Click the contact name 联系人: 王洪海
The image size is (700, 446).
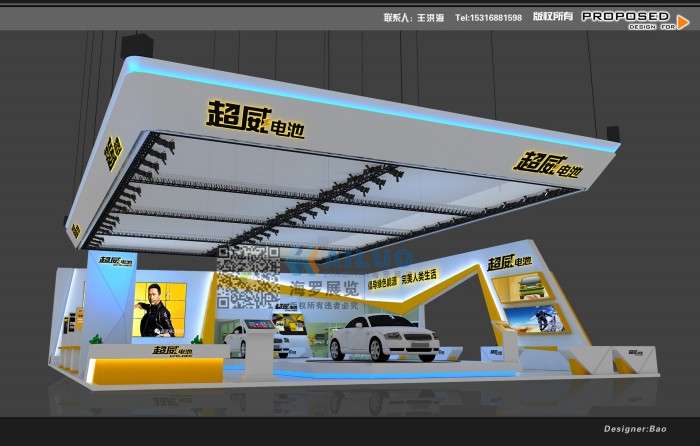[413, 18]
